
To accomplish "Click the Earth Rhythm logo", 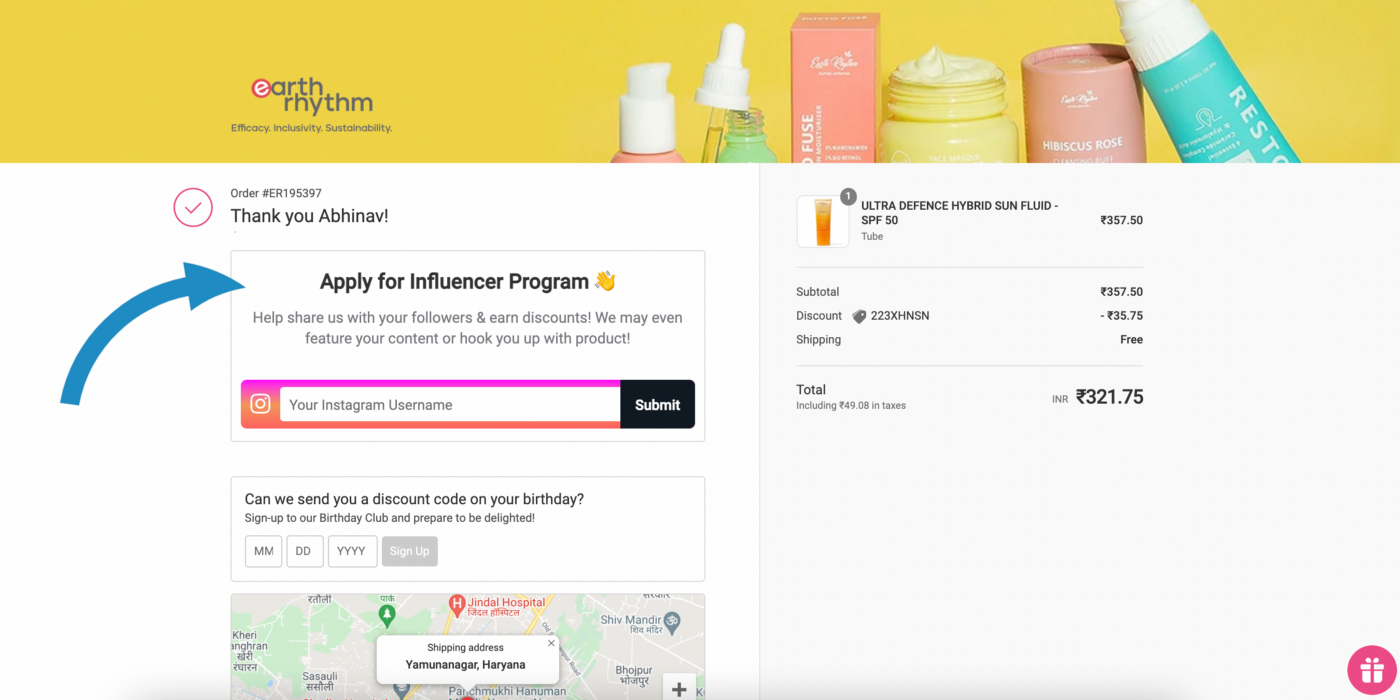I will click(x=311, y=96).
